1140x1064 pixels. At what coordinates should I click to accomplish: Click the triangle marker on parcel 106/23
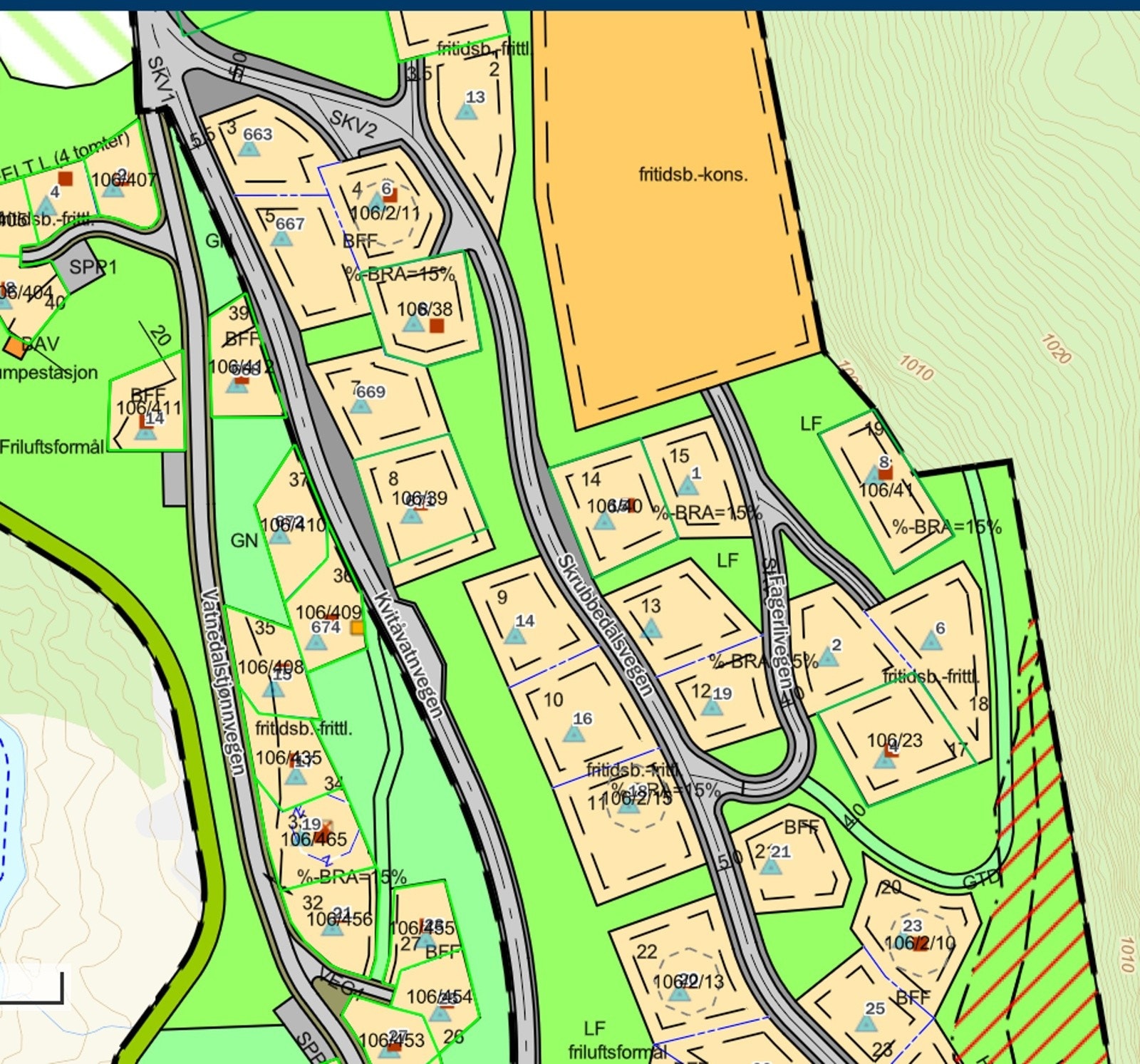click(883, 760)
